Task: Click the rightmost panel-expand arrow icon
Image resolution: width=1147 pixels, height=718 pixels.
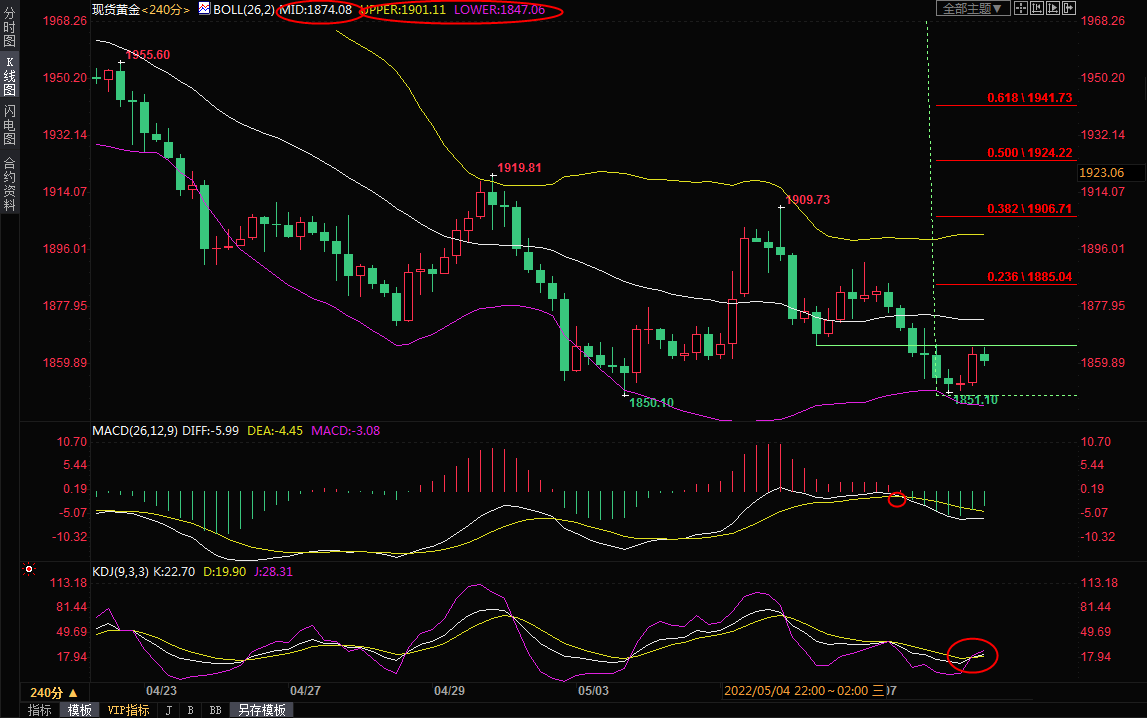Action: (x=1067, y=8)
